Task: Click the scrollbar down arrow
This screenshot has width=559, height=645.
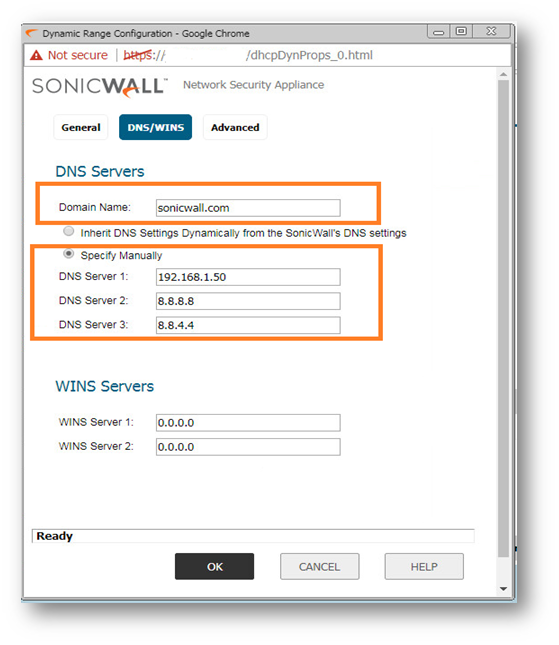Action: point(503,589)
